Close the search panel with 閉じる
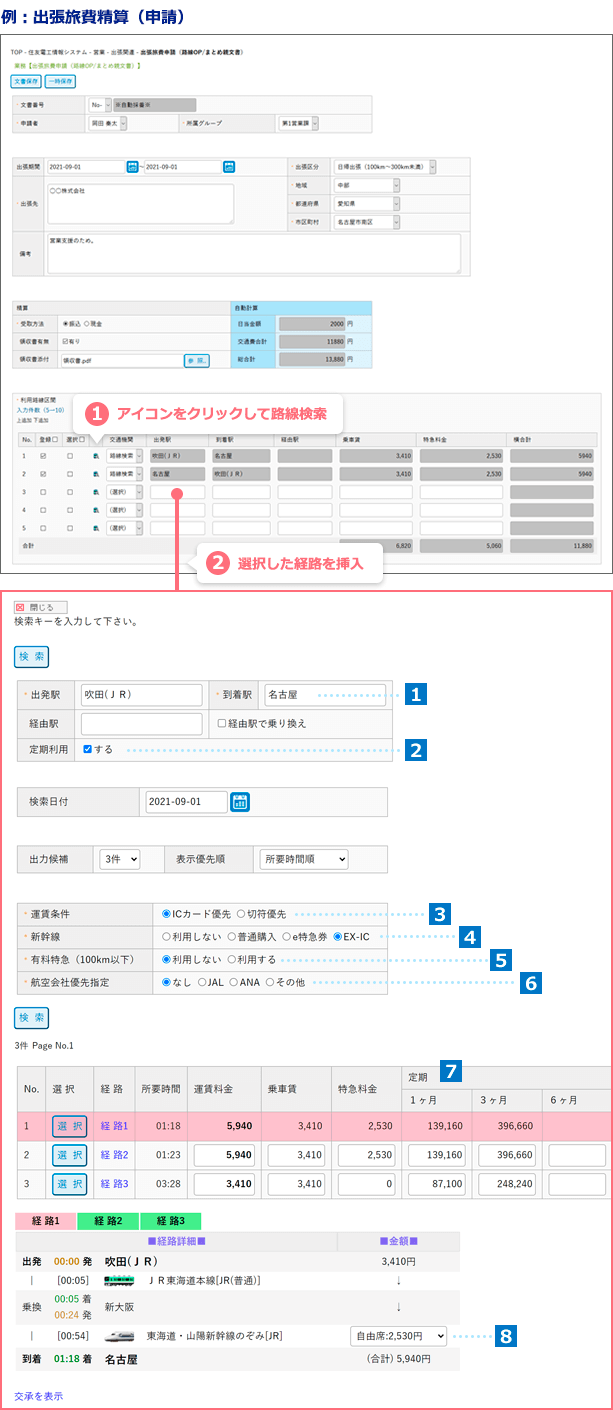 pos(41,607)
